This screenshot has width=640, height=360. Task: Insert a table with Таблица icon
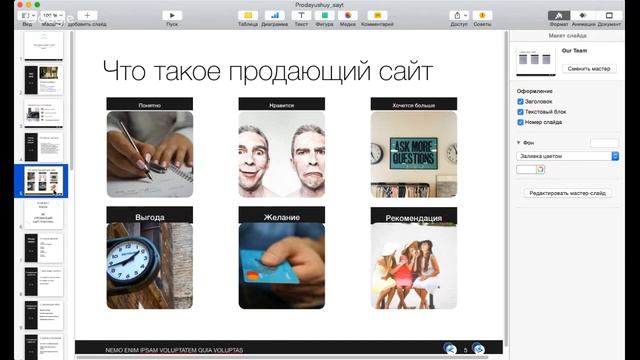click(248, 16)
